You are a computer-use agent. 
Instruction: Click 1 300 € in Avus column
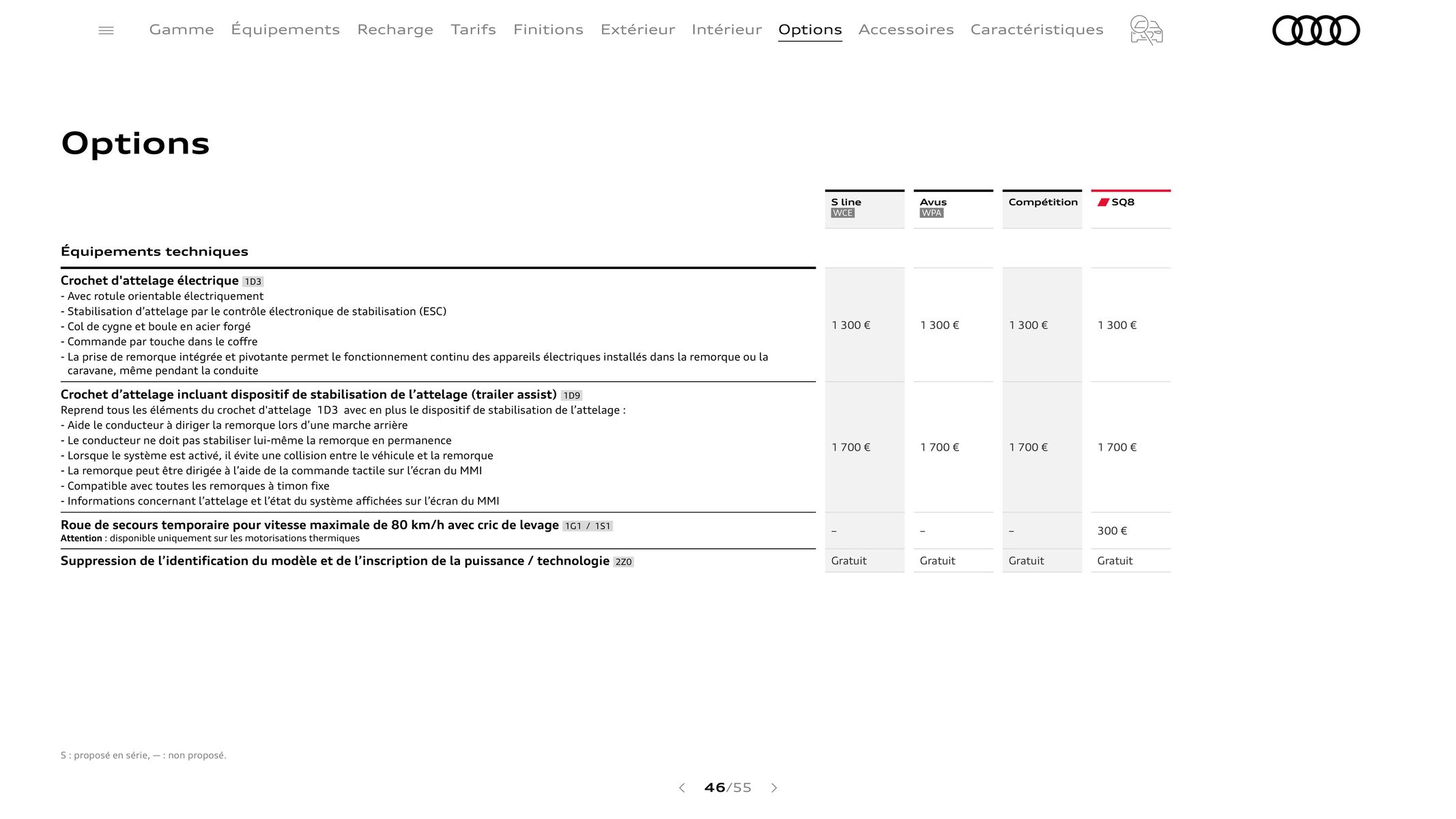(939, 326)
